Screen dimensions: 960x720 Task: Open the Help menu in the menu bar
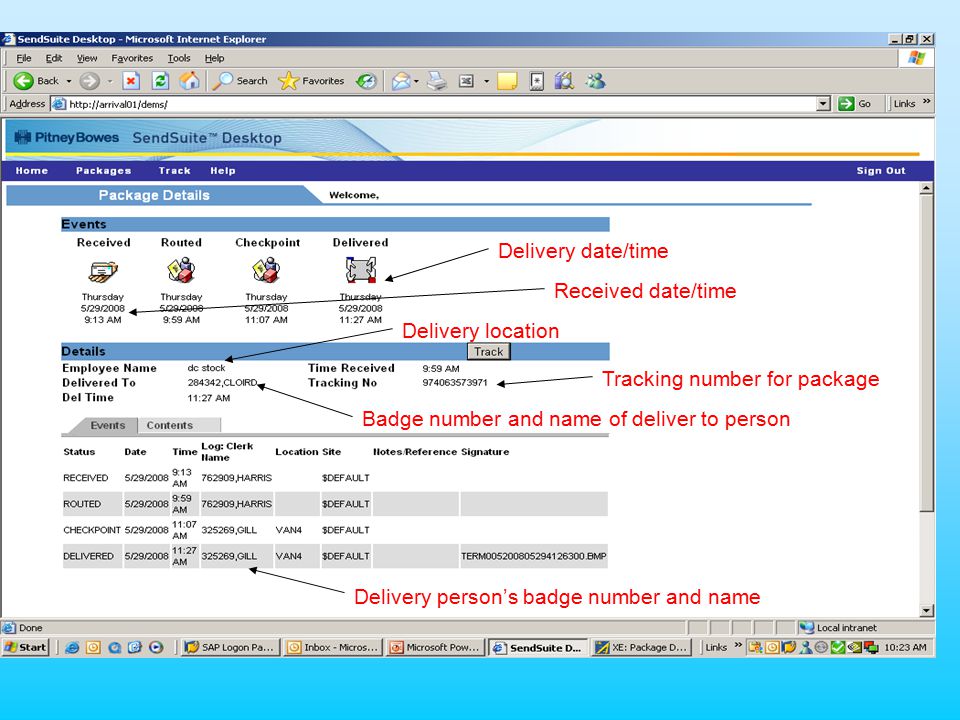click(x=214, y=58)
